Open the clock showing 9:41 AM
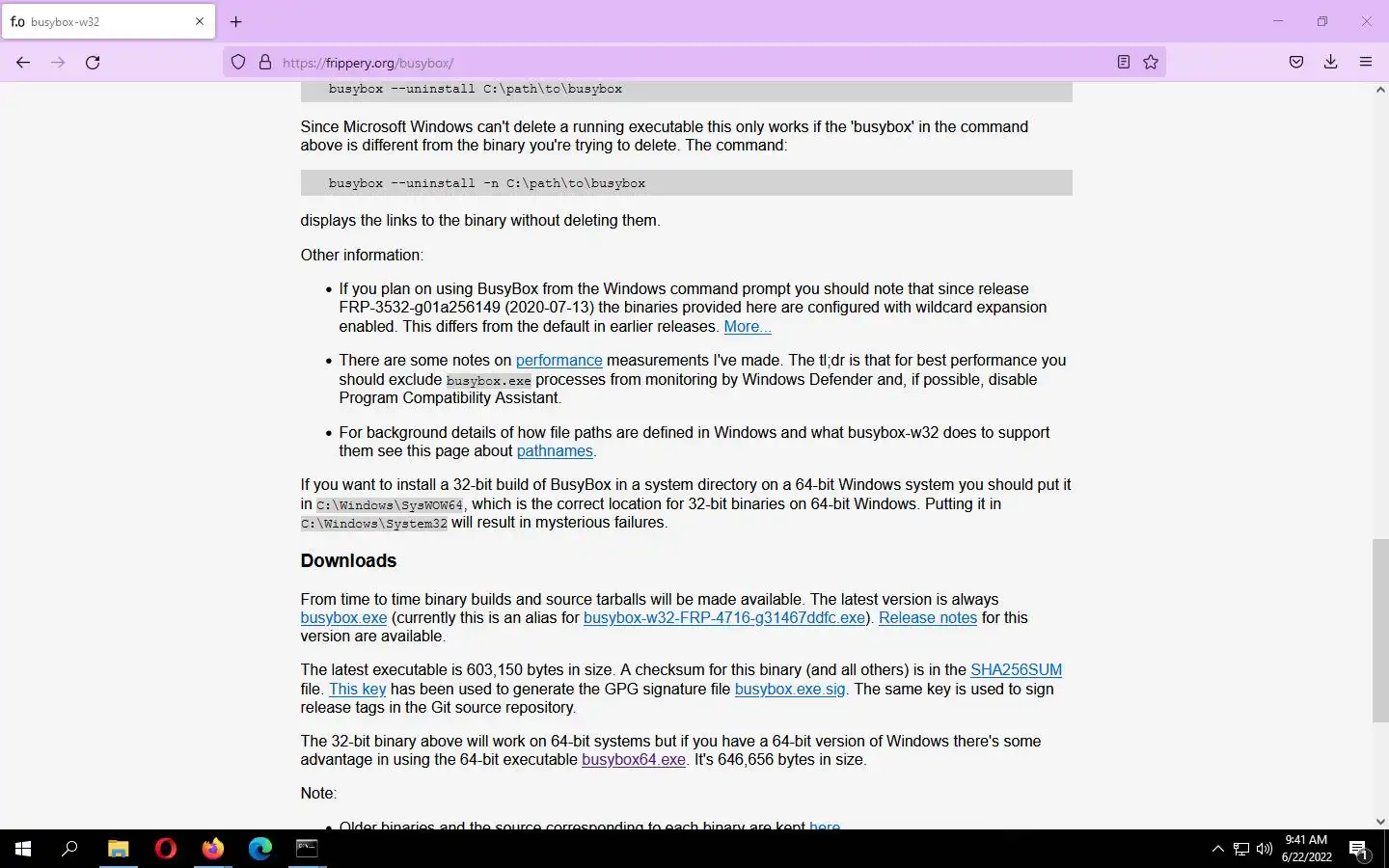The width and height of the screenshot is (1389, 868). [x=1307, y=849]
